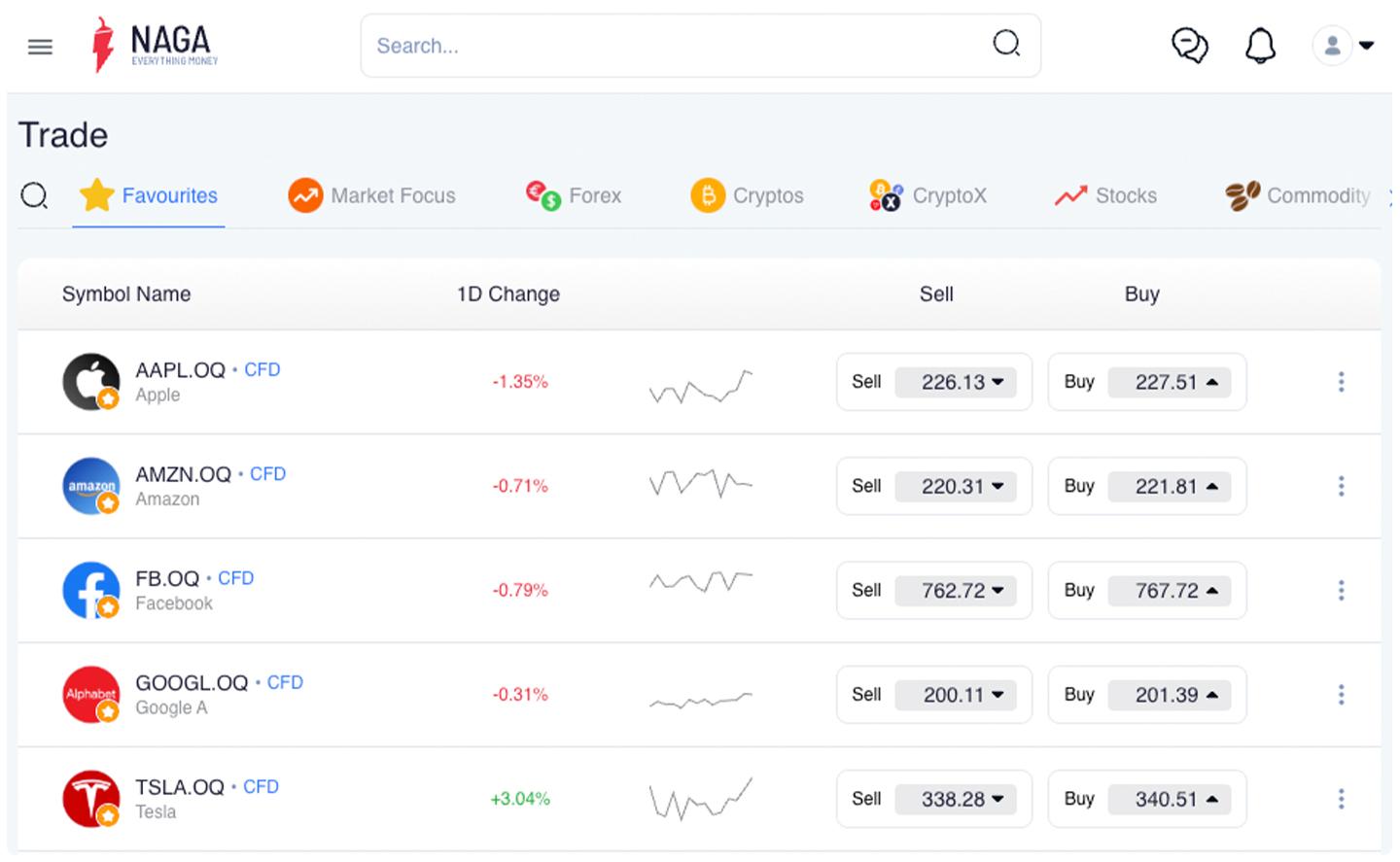The image size is (1400, 862).
Task: Click the Symbol Name column header
Action: (126, 294)
